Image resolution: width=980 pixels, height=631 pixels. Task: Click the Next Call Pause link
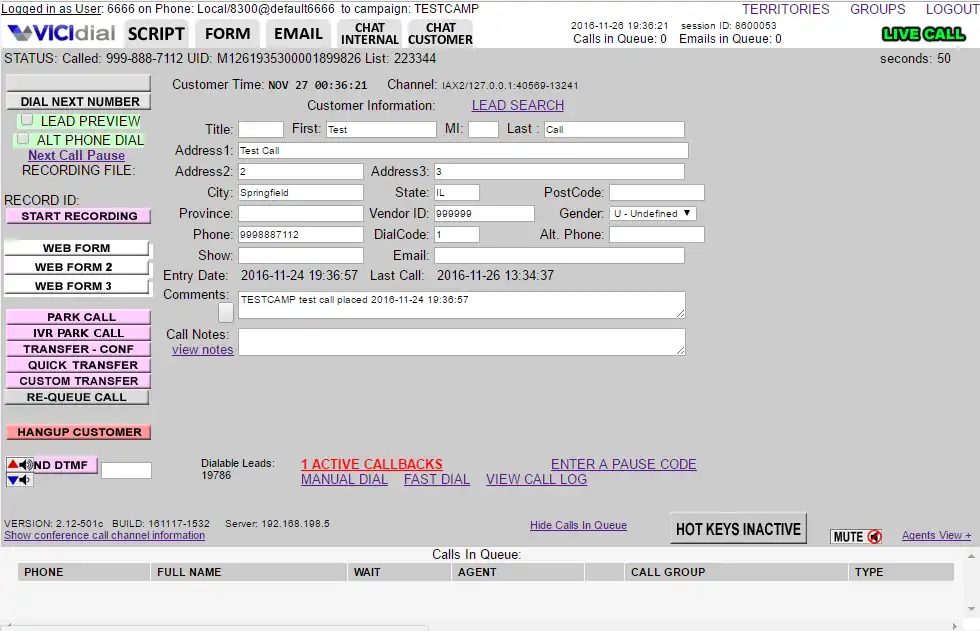pyautogui.click(x=76, y=155)
